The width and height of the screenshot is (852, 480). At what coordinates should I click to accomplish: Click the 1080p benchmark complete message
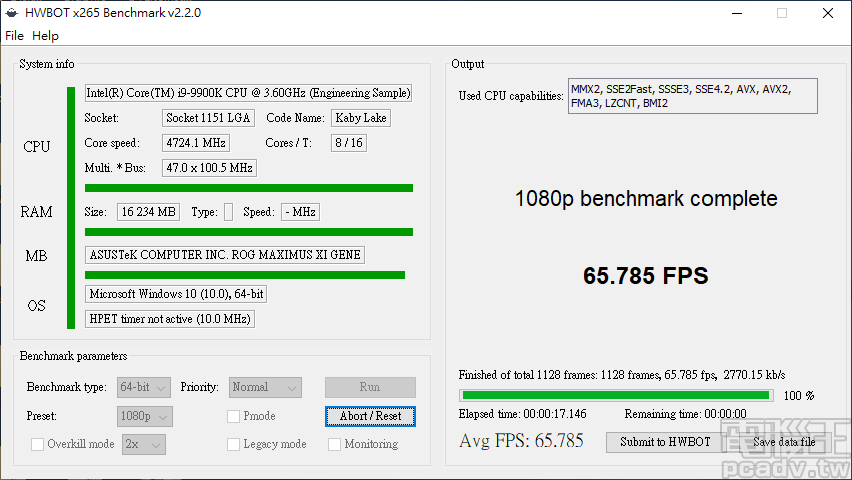[x=646, y=199]
